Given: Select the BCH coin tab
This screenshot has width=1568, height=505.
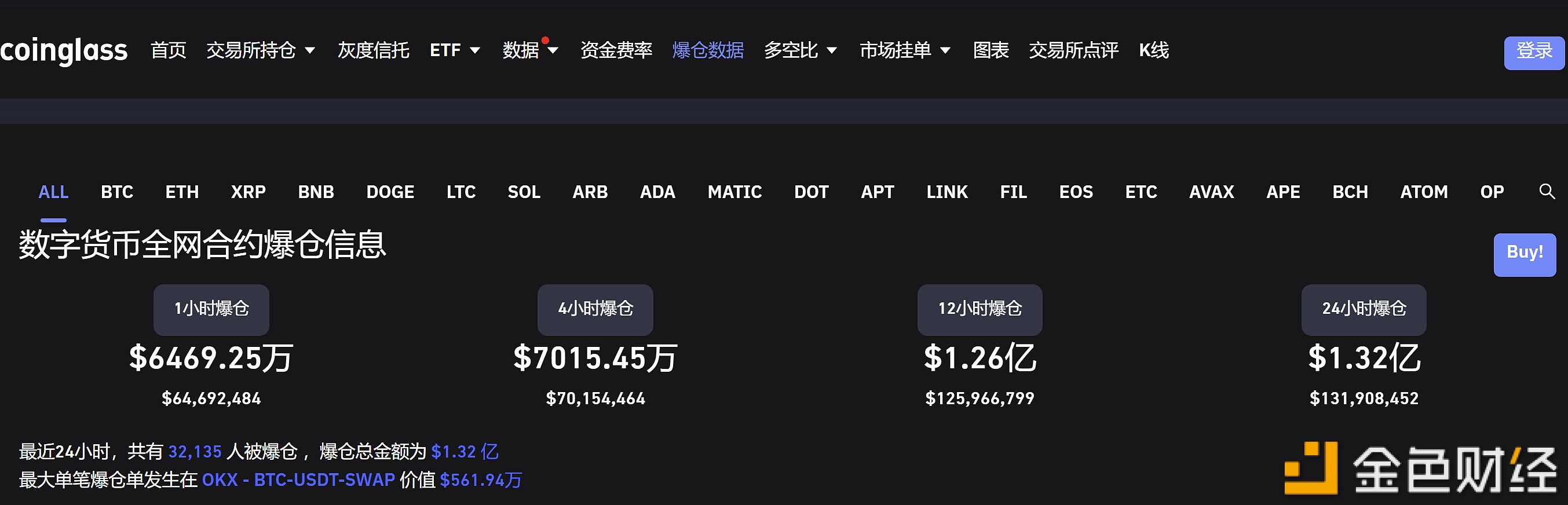Looking at the screenshot, I should click(x=1350, y=192).
